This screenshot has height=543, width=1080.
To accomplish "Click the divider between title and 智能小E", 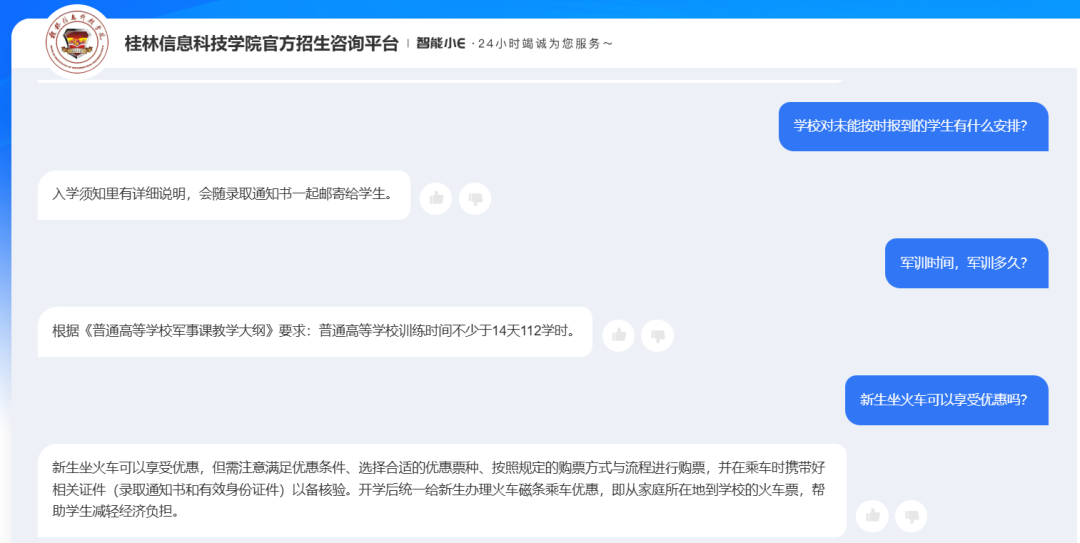I will click(407, 43).
